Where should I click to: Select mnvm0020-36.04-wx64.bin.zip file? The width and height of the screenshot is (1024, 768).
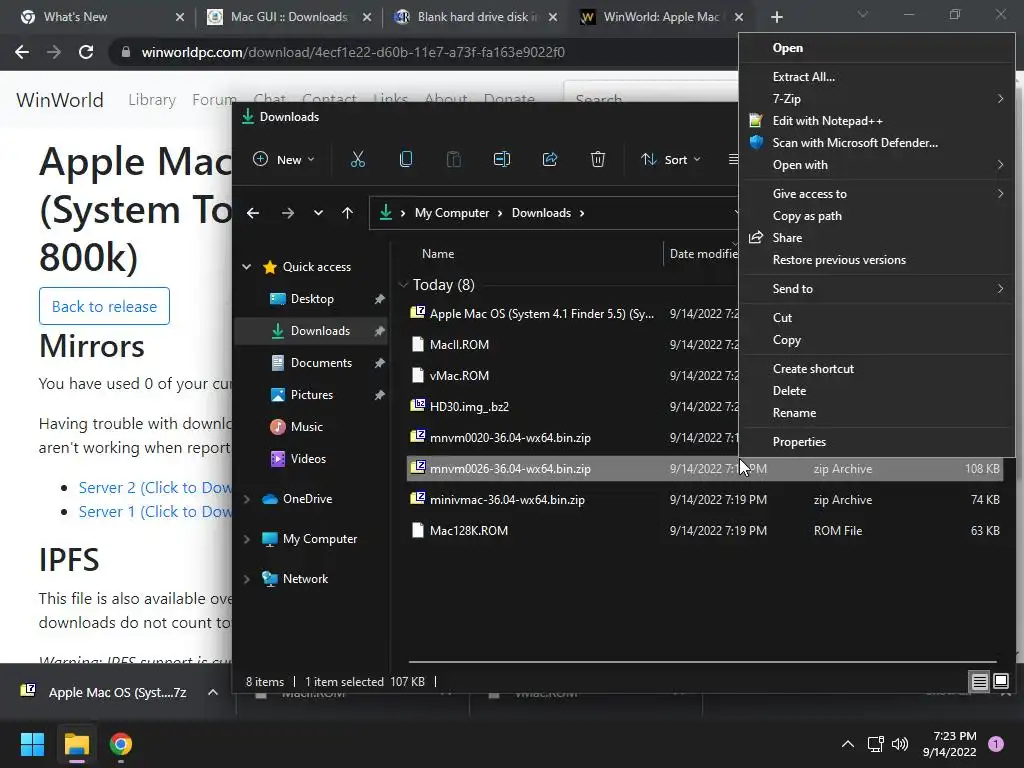click(x=510, y=438)
